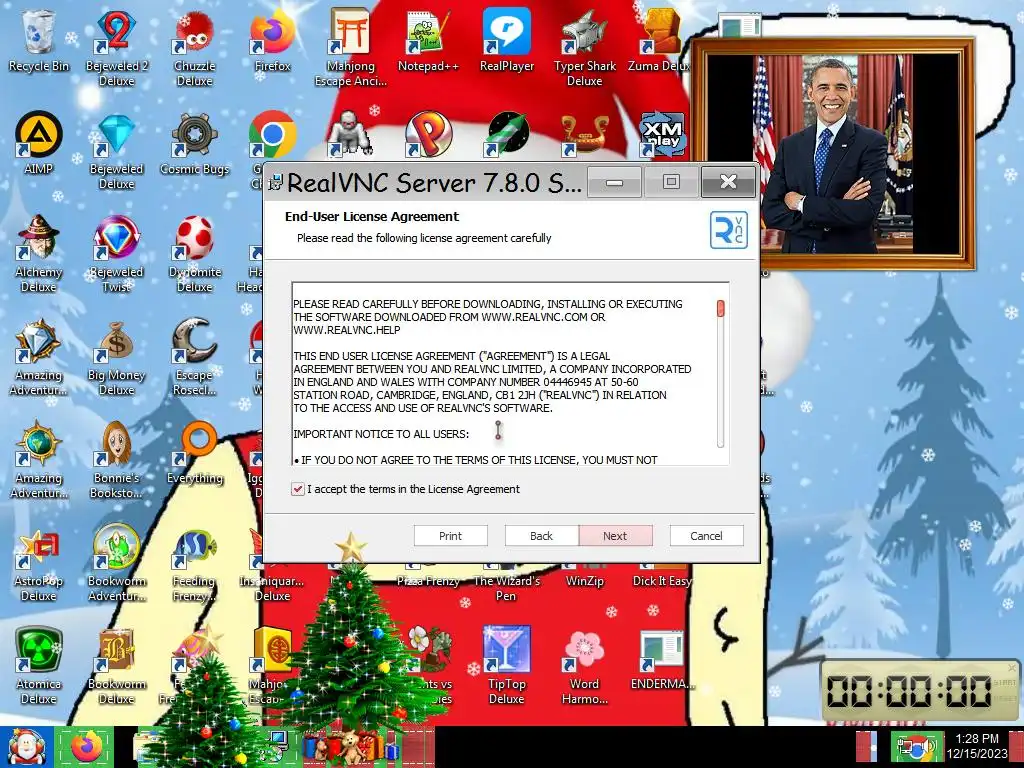1024x768 pixels.
Task: Open the Alchemy Deluxe shortcut
Action: tap(38, 253)
